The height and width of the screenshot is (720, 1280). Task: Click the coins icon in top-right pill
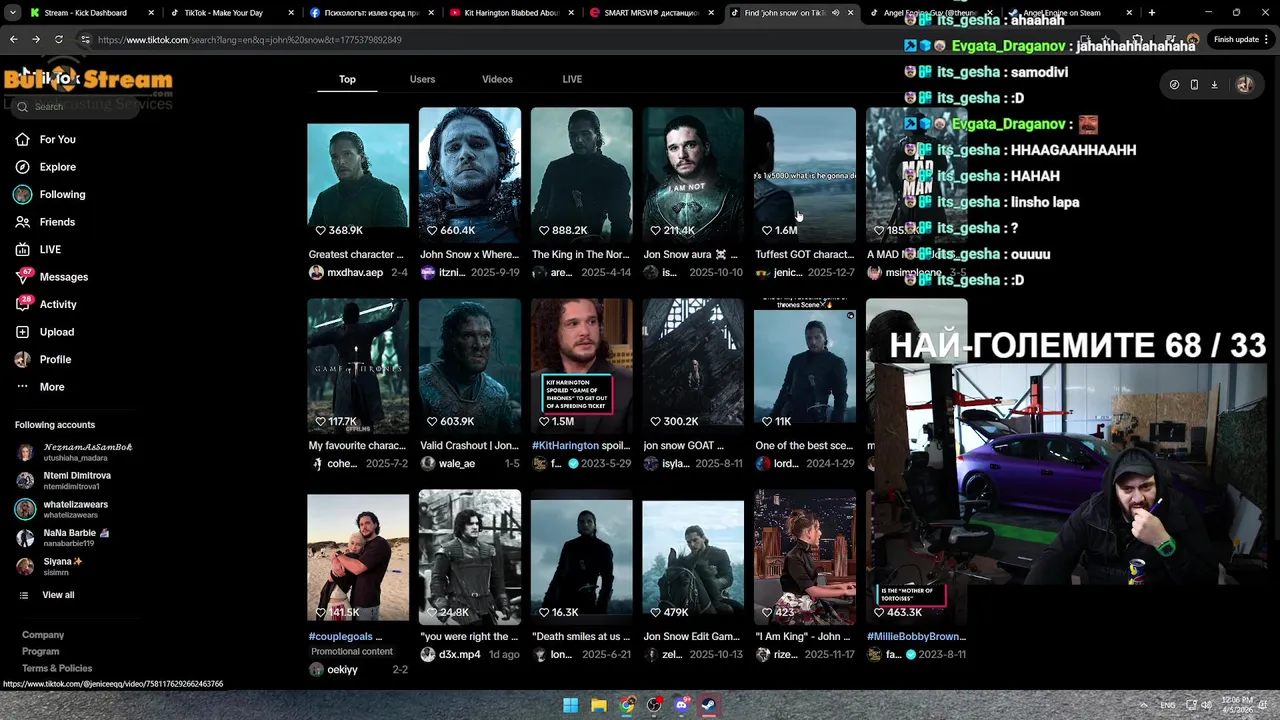1174,85
